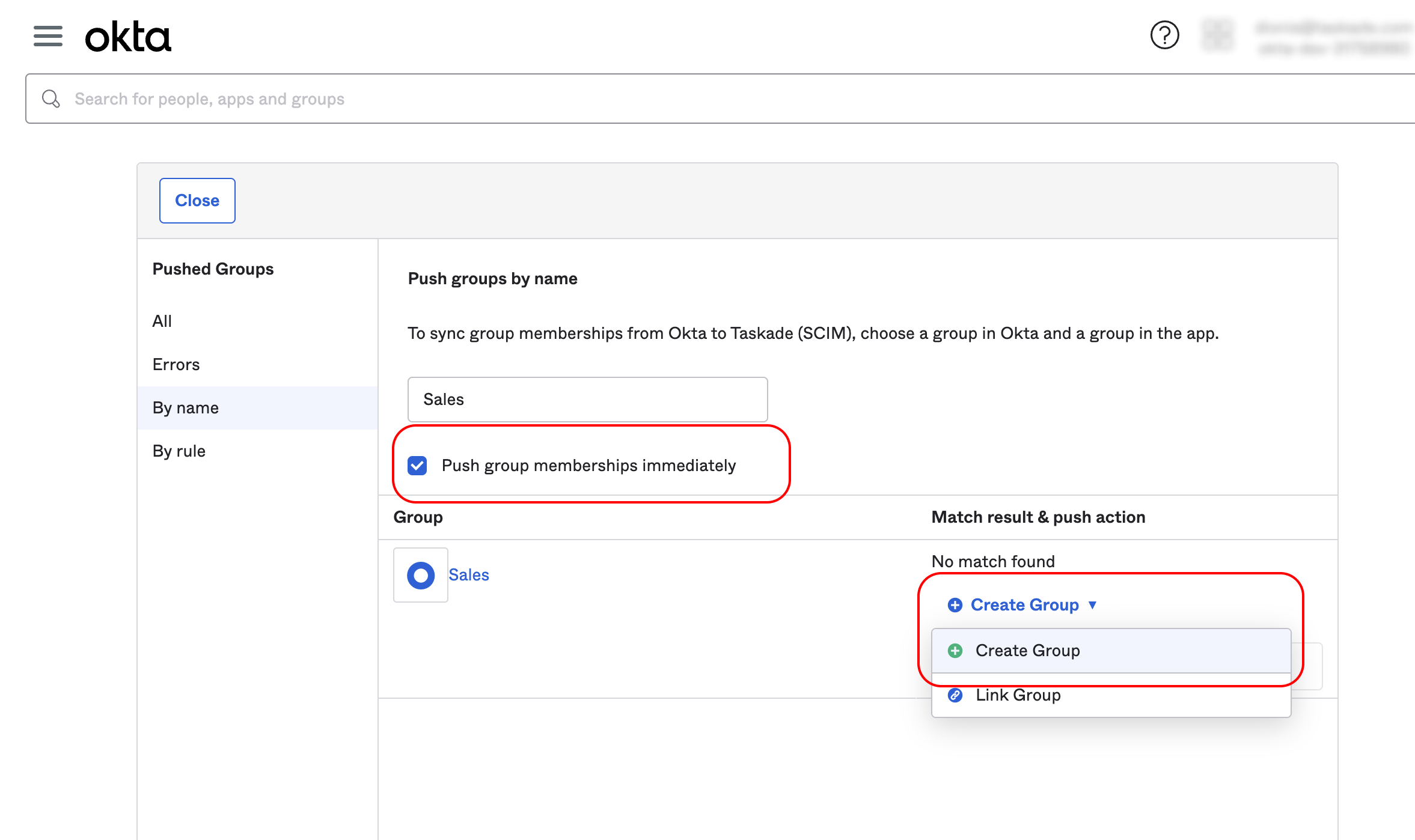Switch to the Errors filter
The image size is (1415, 840).
click(176, 365)
